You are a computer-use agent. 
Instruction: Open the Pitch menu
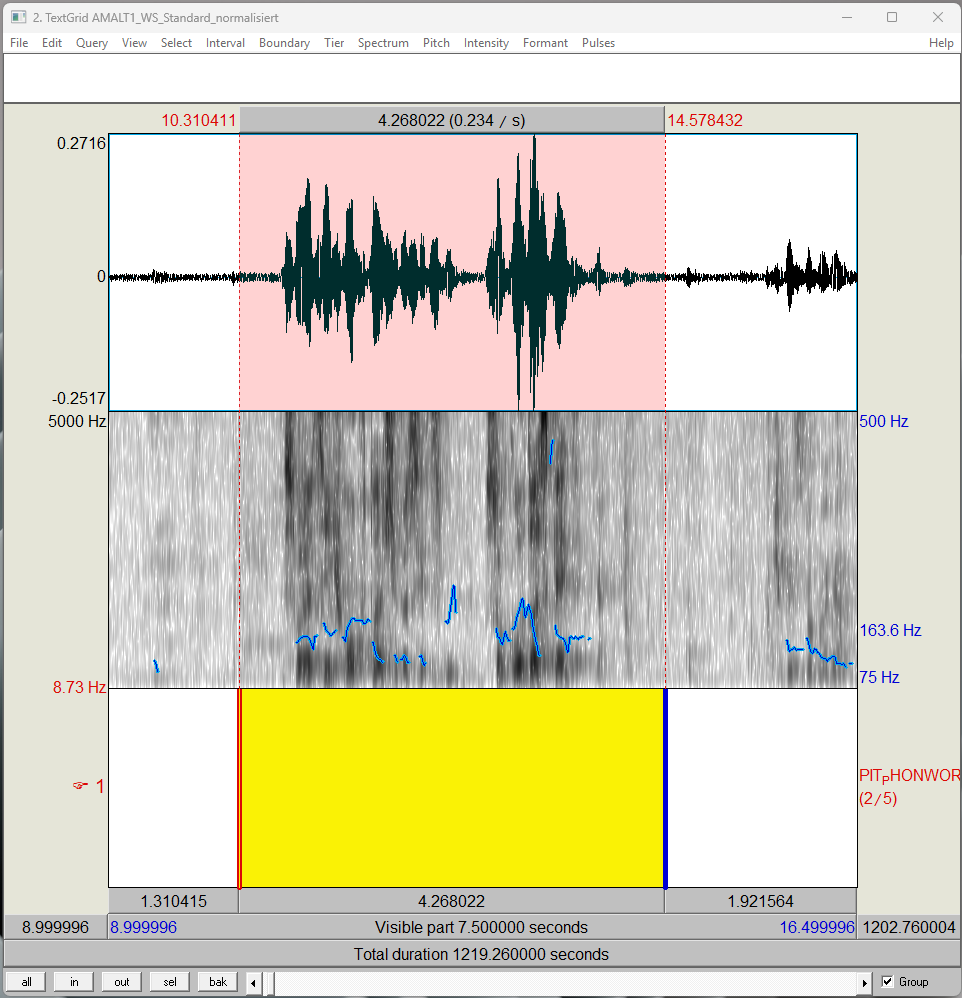pyautogui.click(x=436, y=43)
